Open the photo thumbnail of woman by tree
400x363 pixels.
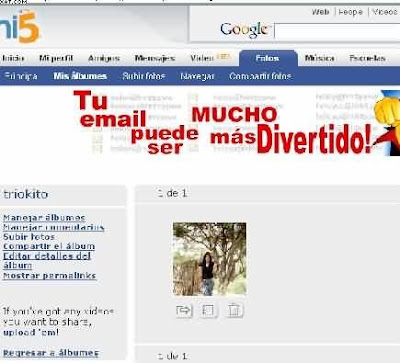[x=209, y=259]
